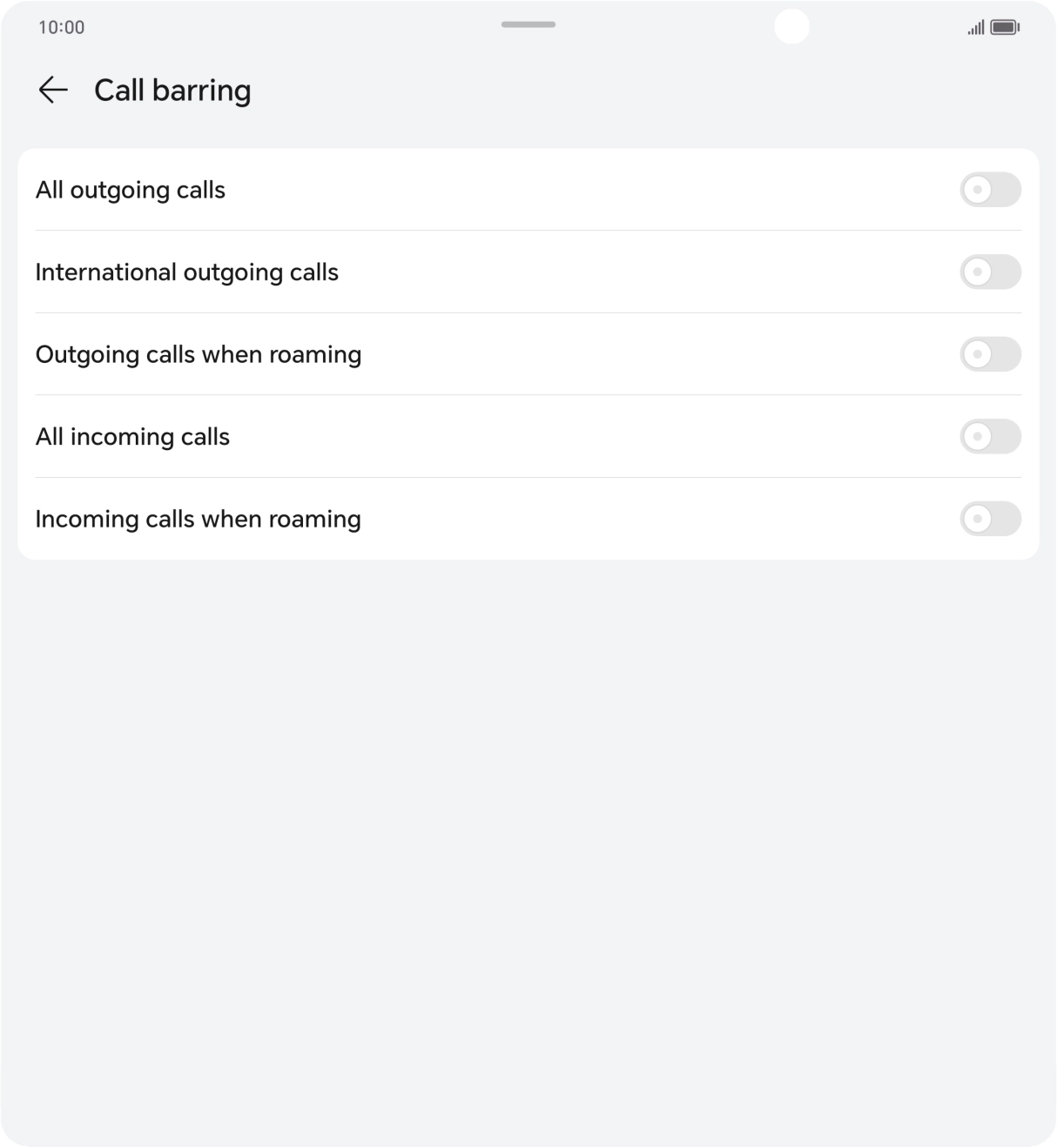The height and width of the screenshot is (1148, 1057).
Task: Turn on Outgoing calls when roaming
Action: tap(990, 354)
